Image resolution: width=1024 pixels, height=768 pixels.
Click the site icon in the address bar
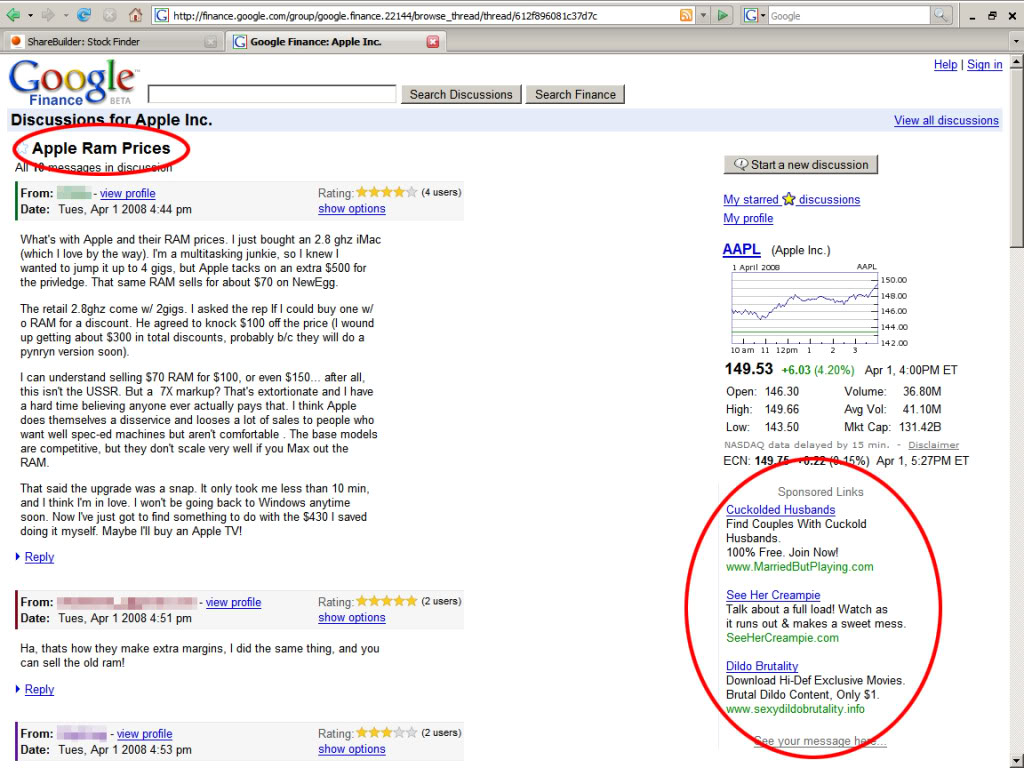click(x=161, y=15)
